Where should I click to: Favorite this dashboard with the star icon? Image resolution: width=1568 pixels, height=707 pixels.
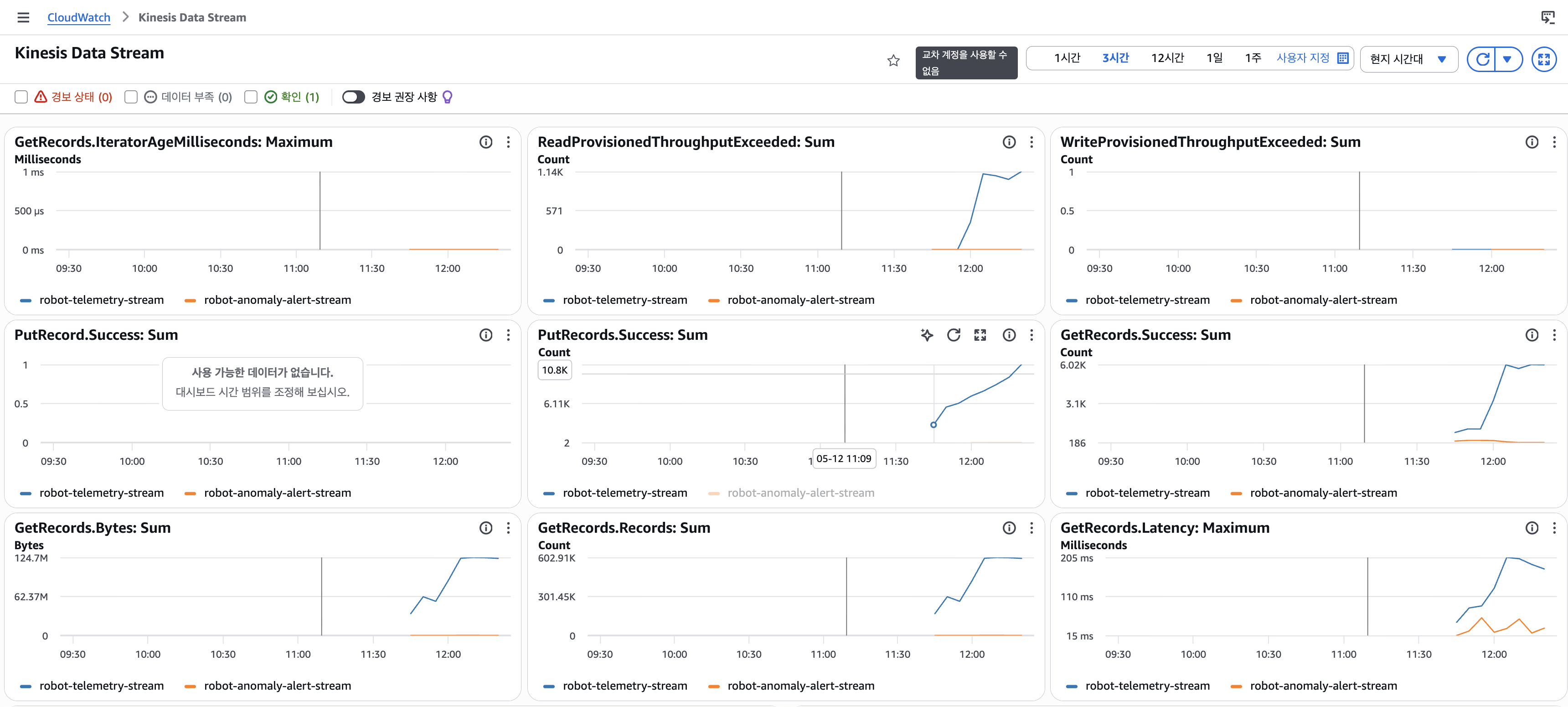(x=893, y=60)
